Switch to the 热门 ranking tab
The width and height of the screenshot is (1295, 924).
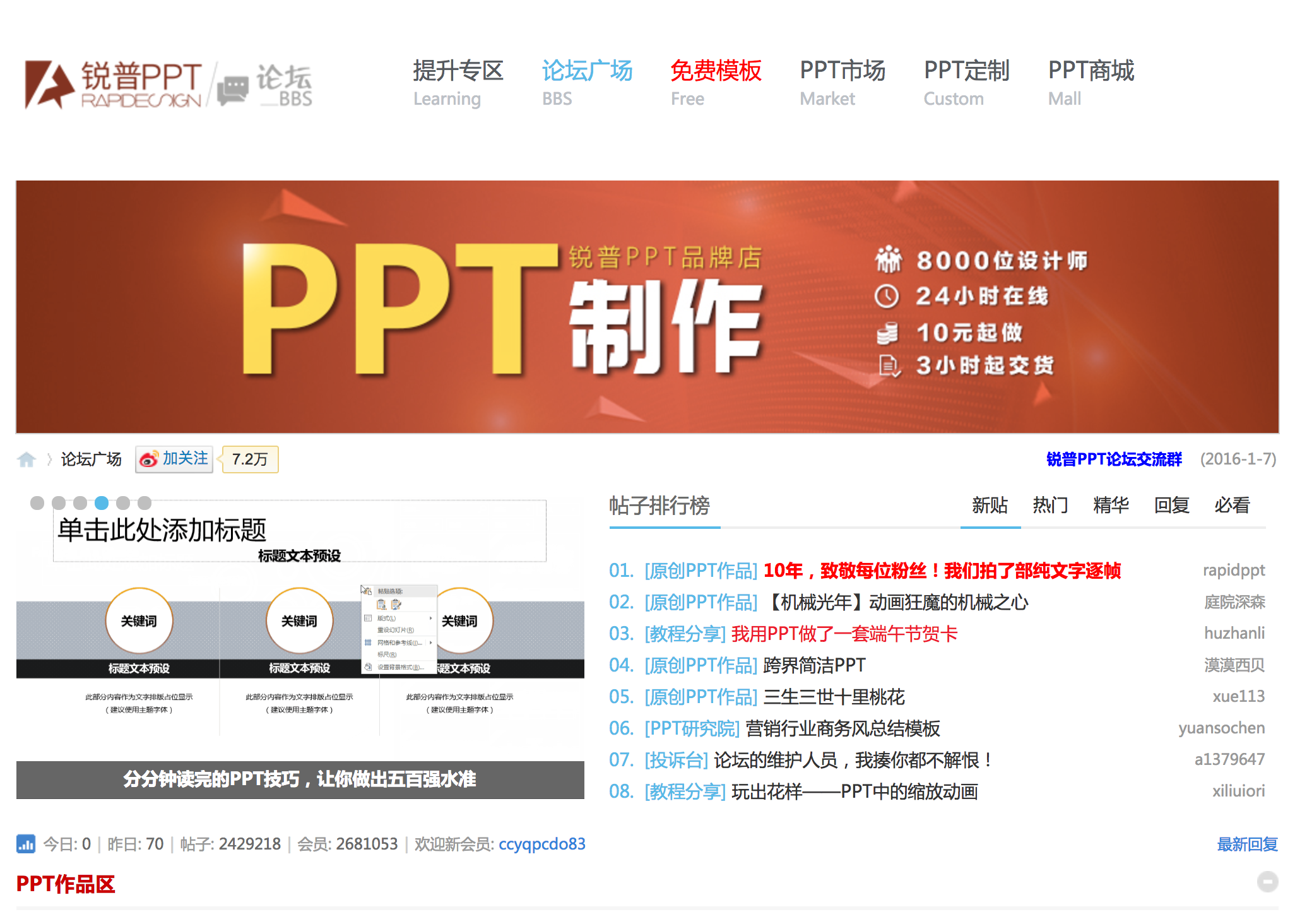pyautogui.click(x=1050, y=505)
